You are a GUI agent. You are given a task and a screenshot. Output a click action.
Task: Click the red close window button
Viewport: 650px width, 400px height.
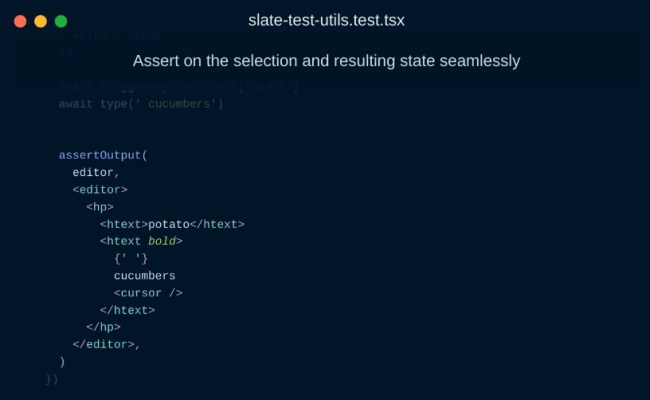pyautogui.click(x=20, y=20)
